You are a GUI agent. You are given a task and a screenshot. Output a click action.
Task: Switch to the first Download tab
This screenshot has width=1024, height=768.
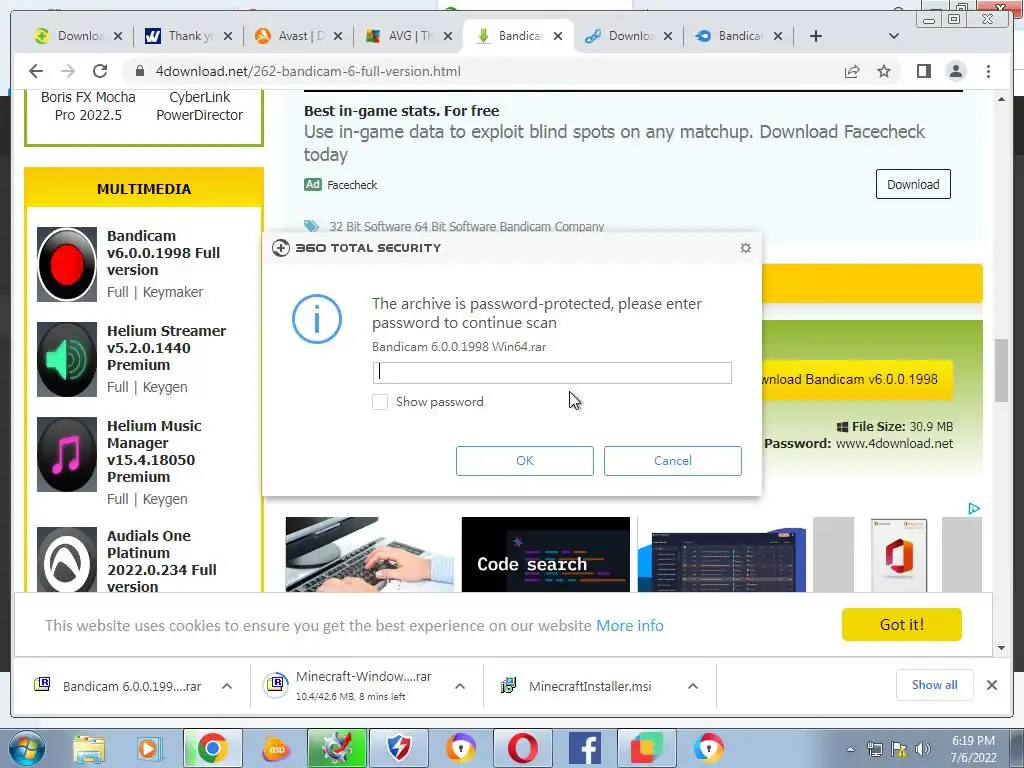[80, 36]
